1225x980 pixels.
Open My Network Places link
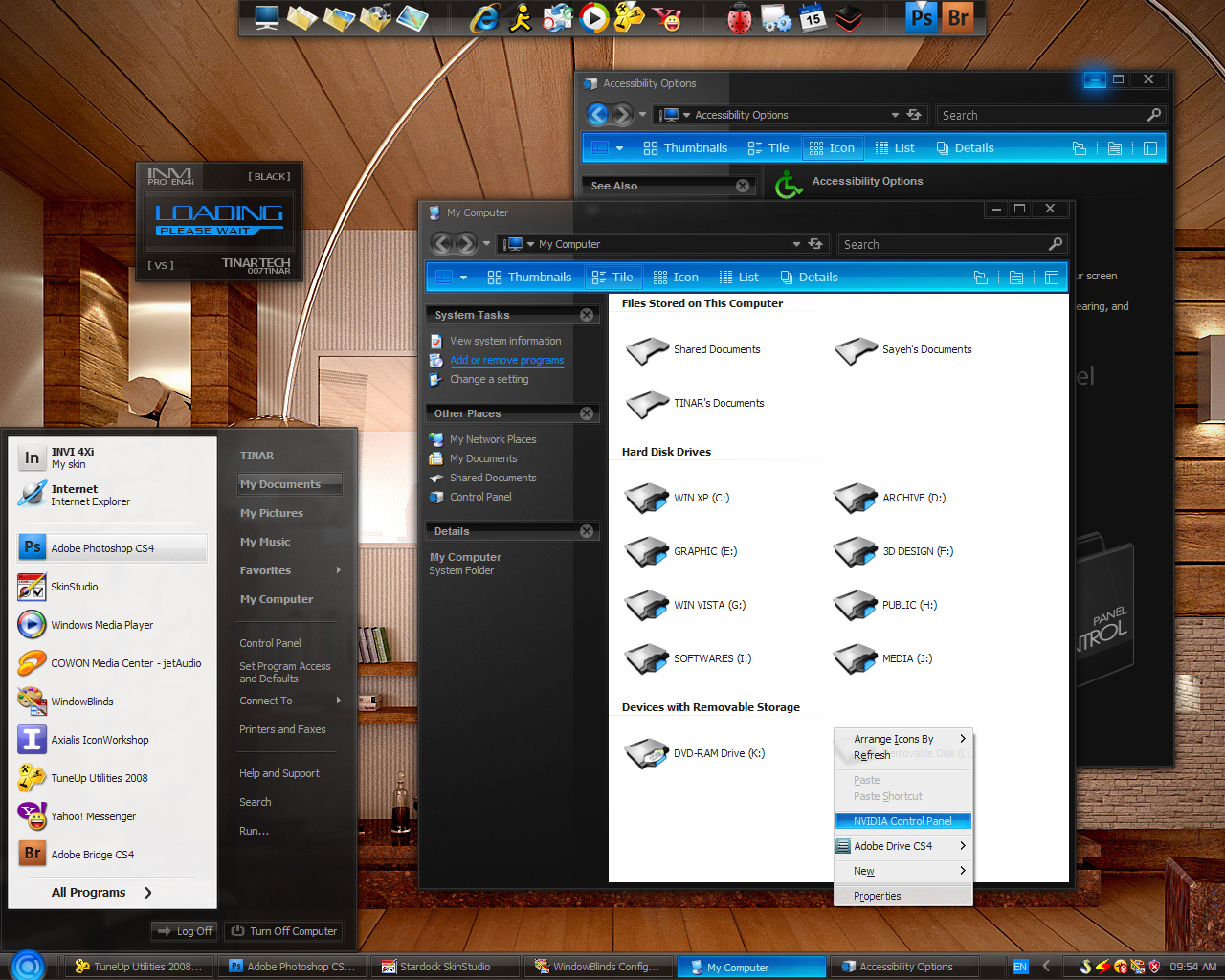(493, 439)
